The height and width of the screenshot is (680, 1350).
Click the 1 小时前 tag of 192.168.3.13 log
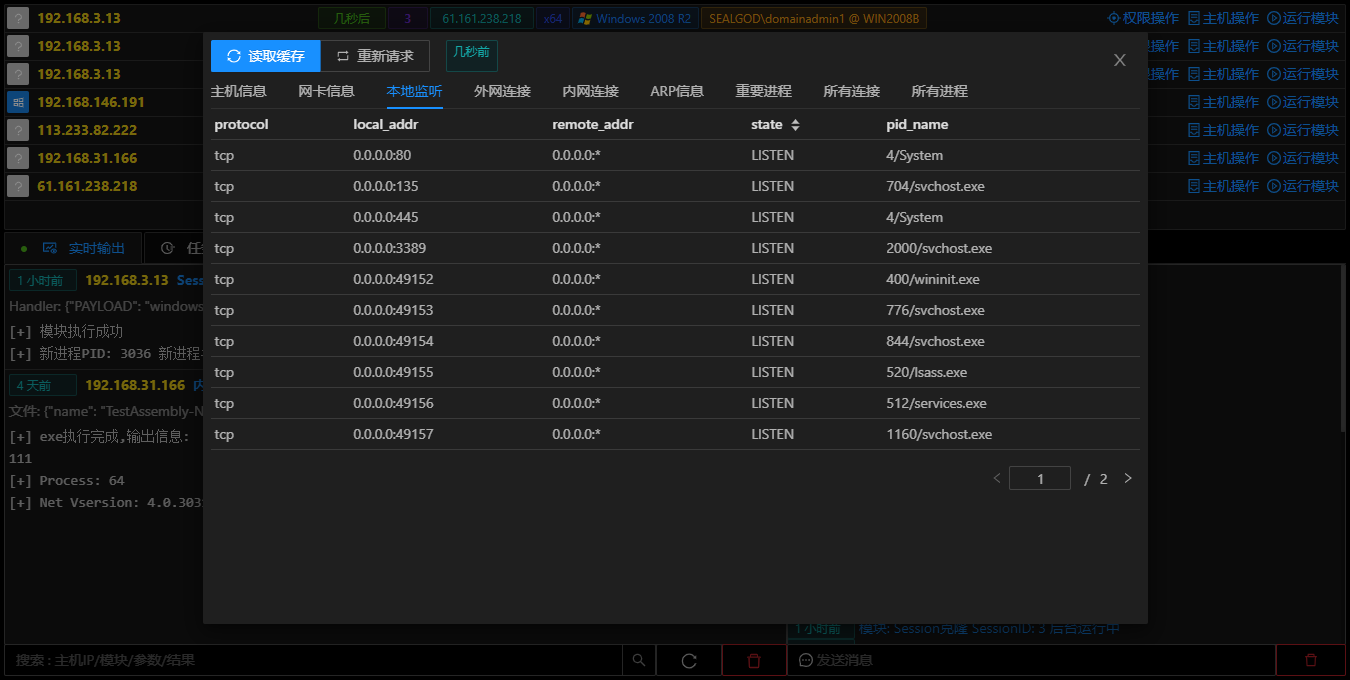click(x=42, y=281)
